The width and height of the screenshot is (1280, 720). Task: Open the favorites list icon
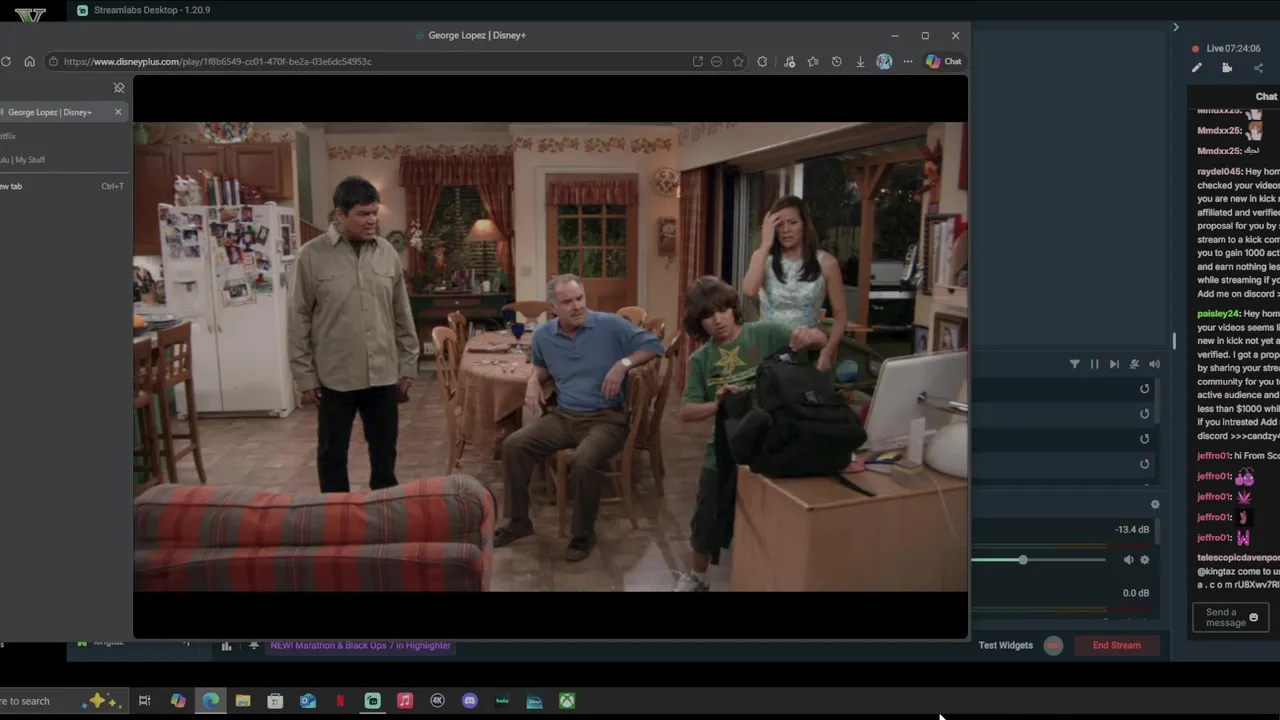(x=812, y=61)
